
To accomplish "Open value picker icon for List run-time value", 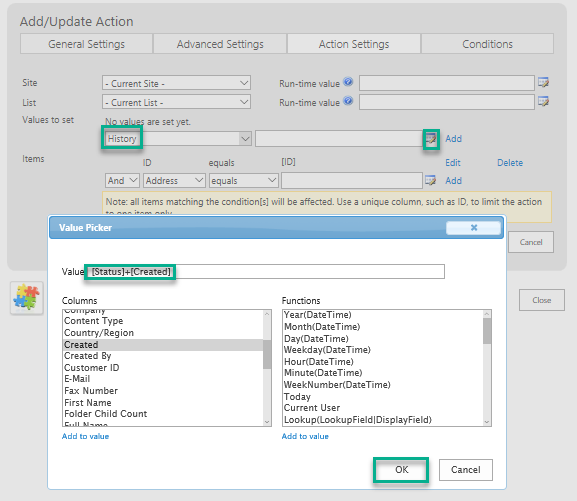I will point(543,101).
